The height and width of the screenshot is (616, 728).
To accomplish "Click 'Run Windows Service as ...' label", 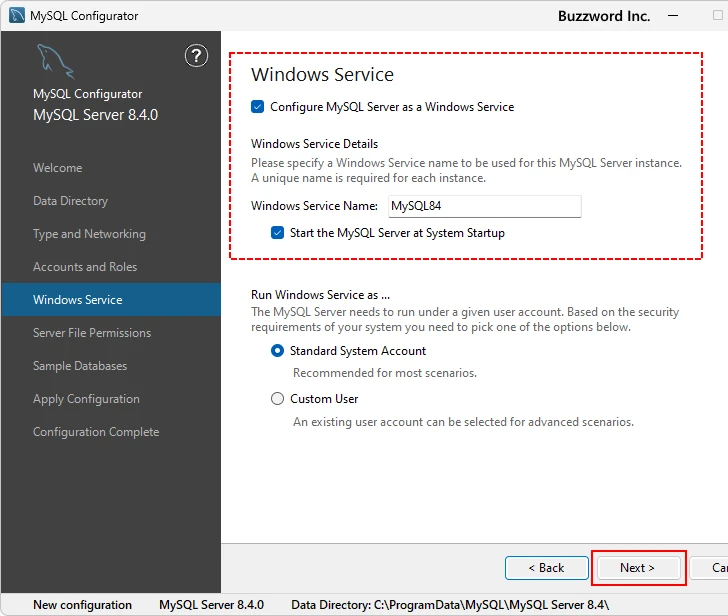I will [320, 295].
